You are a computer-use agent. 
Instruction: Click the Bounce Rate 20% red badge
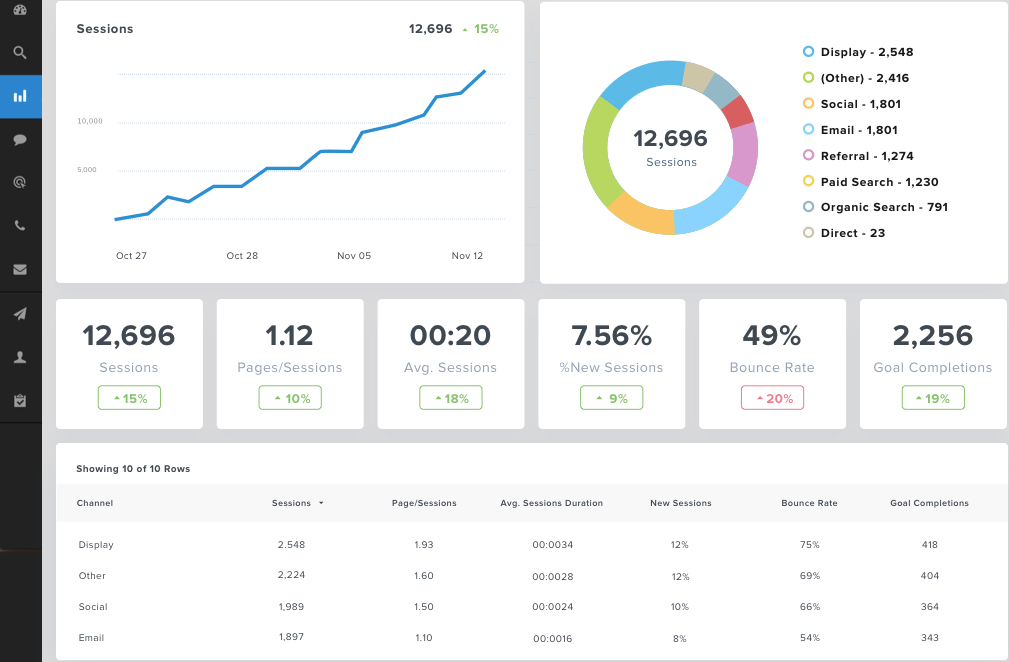772,398
